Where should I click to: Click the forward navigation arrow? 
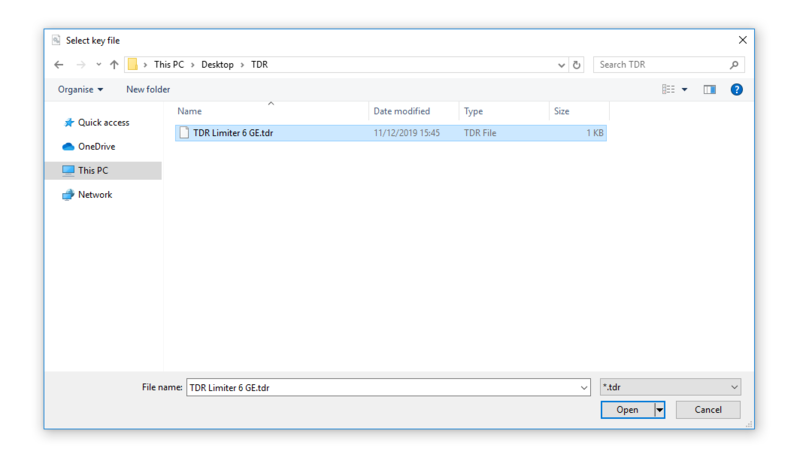pyautogui.click(x=81, y=65)
